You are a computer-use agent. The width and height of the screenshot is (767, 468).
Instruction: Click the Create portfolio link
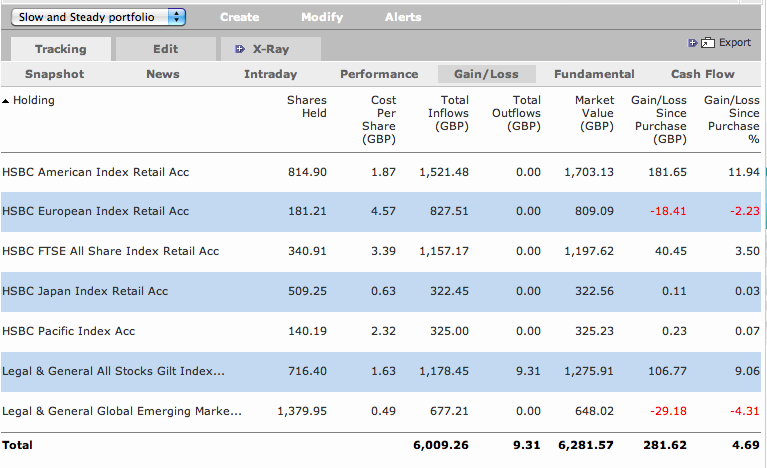click(x=240, y=17)
